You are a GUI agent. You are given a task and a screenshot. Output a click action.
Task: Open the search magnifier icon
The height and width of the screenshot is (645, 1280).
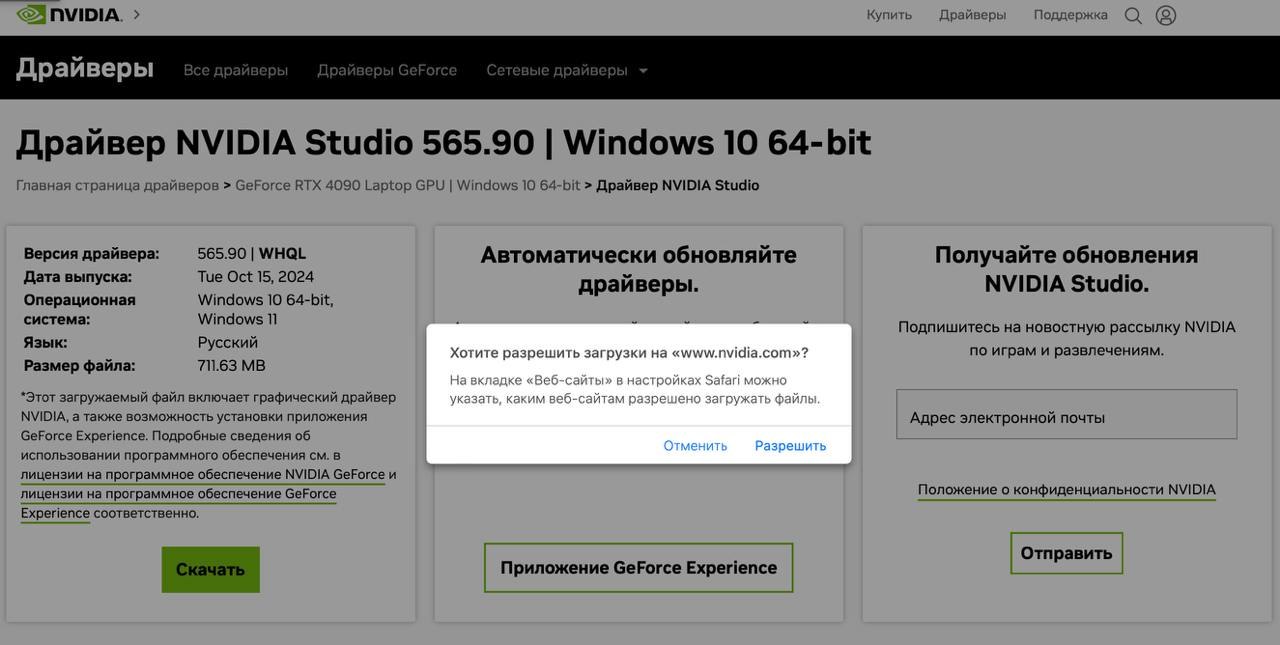point(1133,15)
